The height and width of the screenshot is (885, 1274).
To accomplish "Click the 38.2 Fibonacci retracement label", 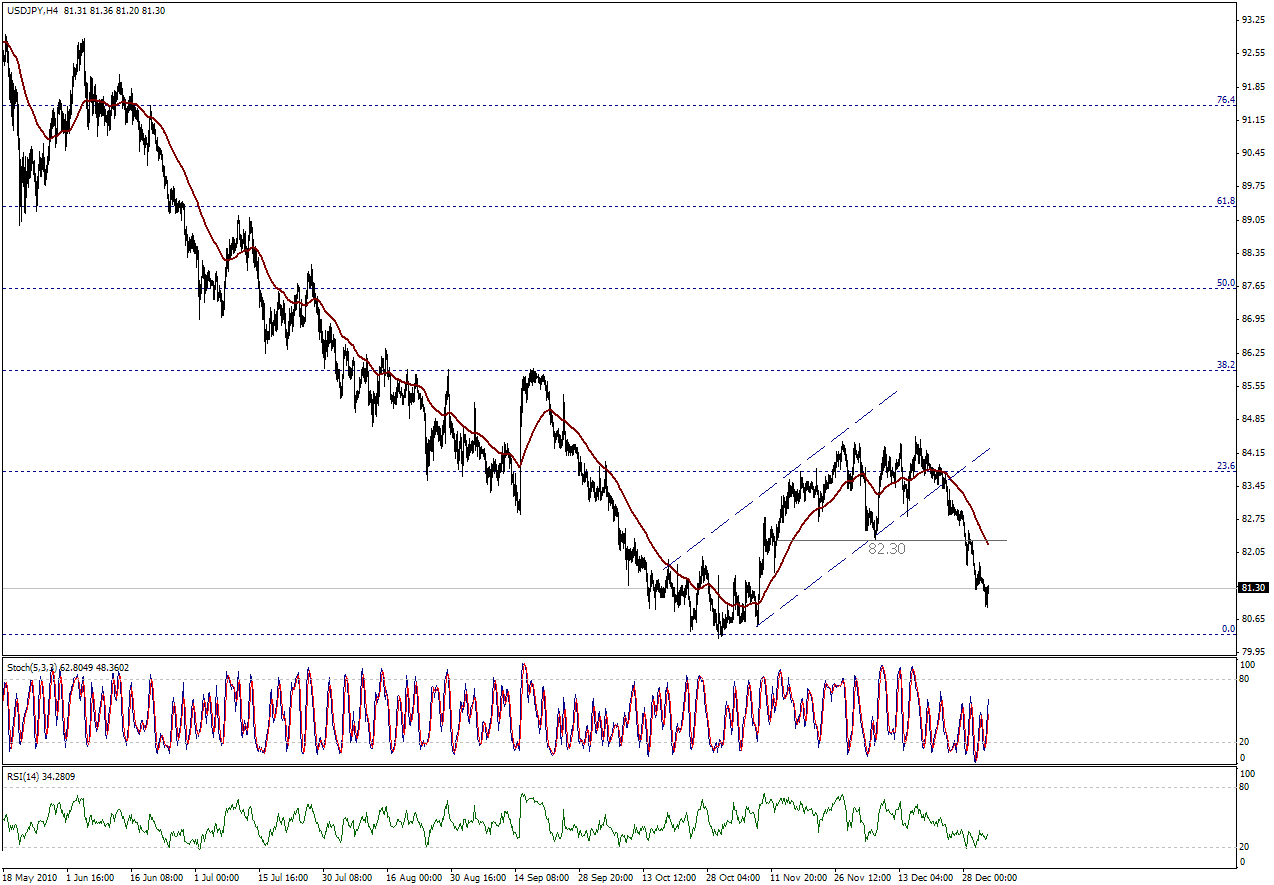I will pyautogui.click(x=1225, y=365).
